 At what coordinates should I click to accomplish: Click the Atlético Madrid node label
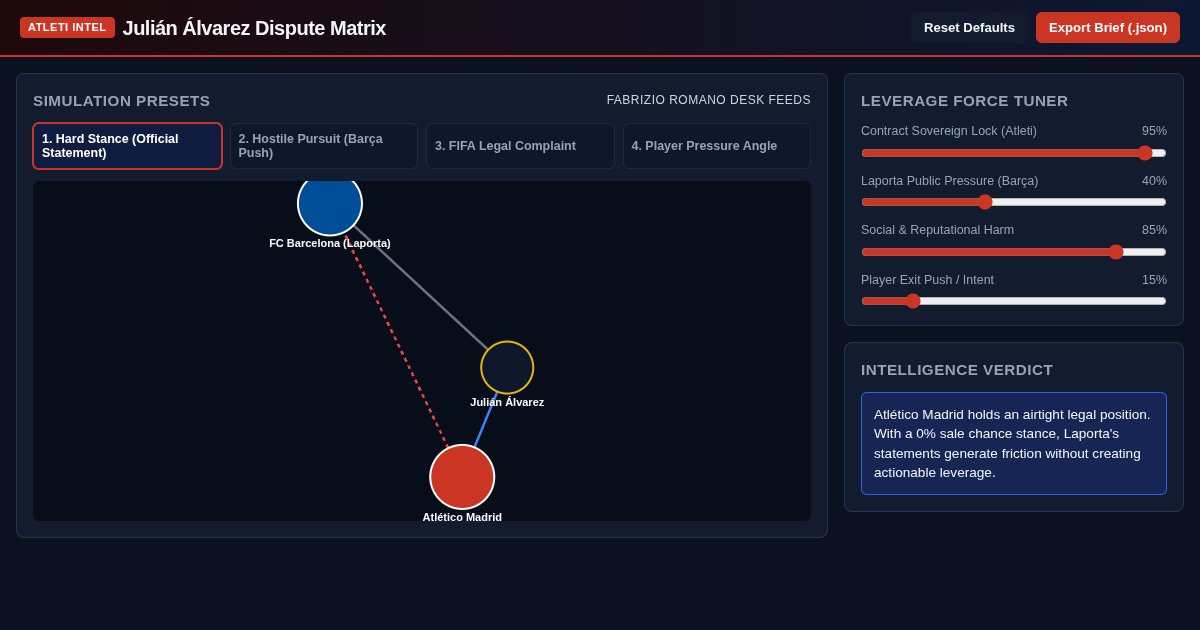[x=462, y=517]
